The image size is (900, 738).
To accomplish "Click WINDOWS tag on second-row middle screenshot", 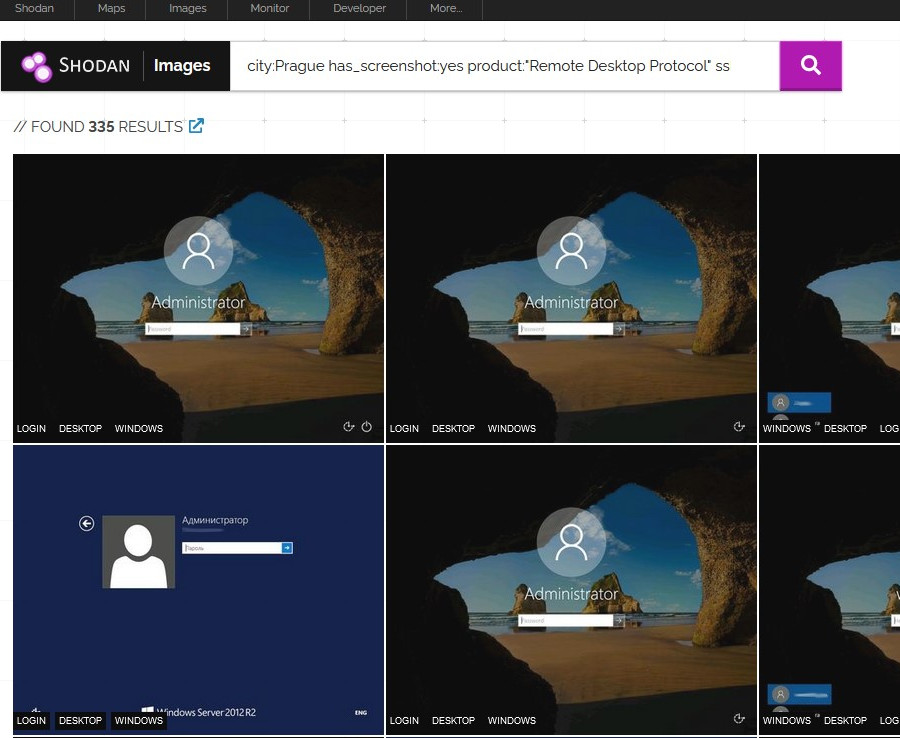I will pos(512,720).
